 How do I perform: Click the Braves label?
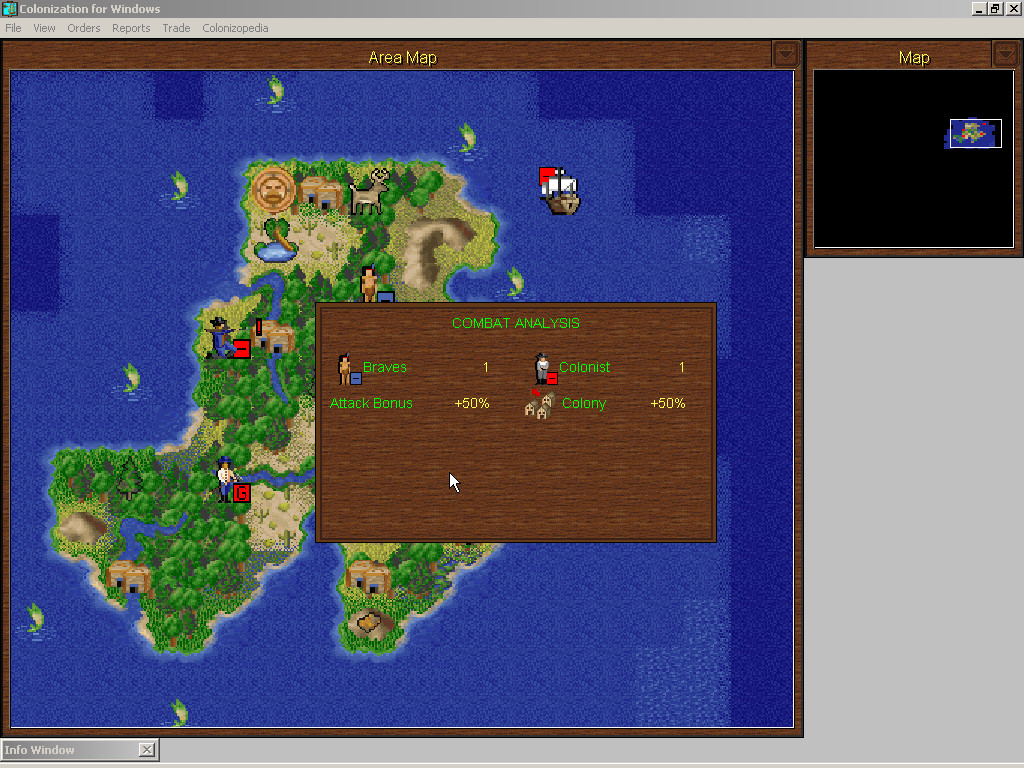384,367
